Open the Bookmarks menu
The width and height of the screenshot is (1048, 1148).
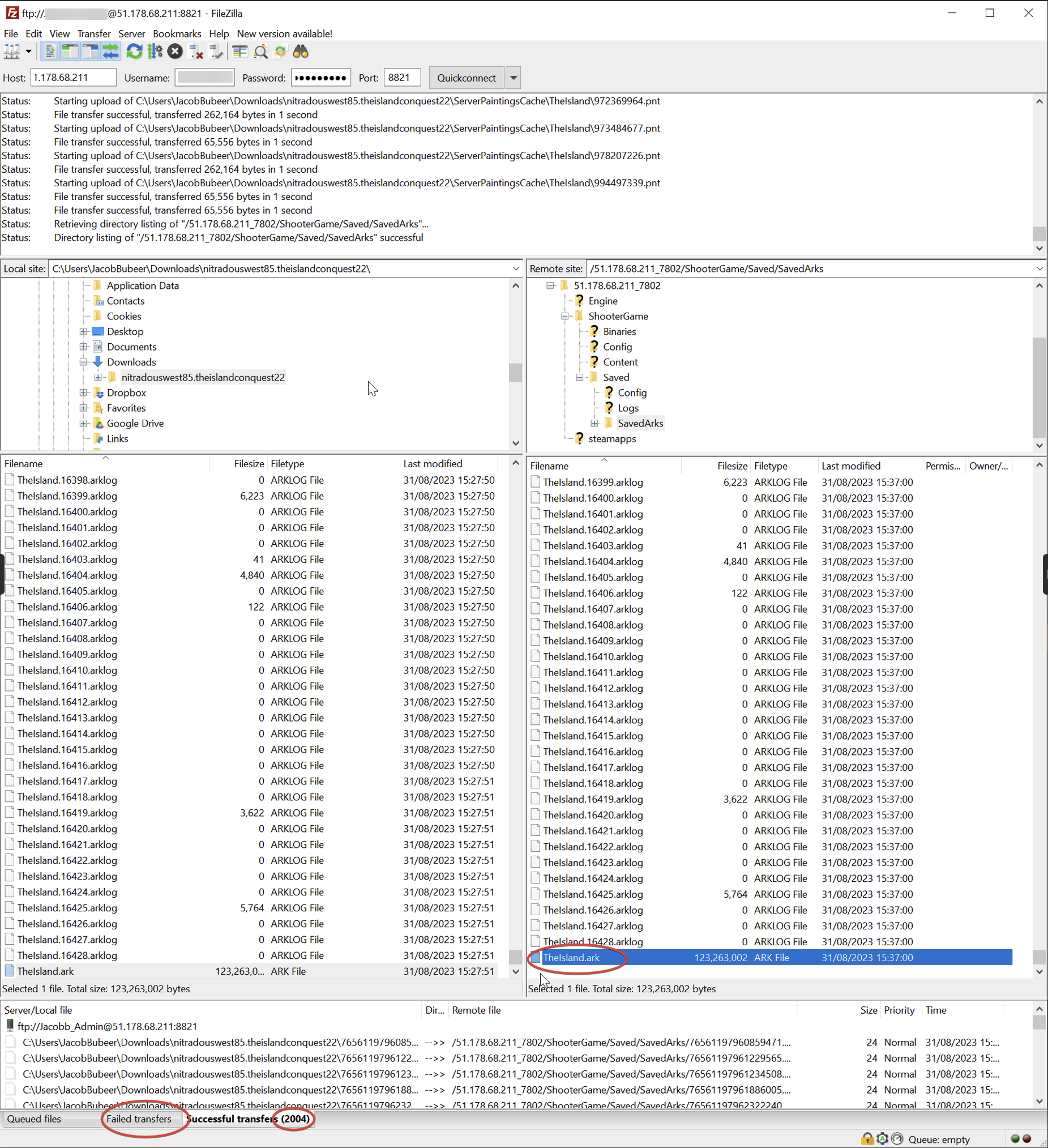tap(177, 33)
